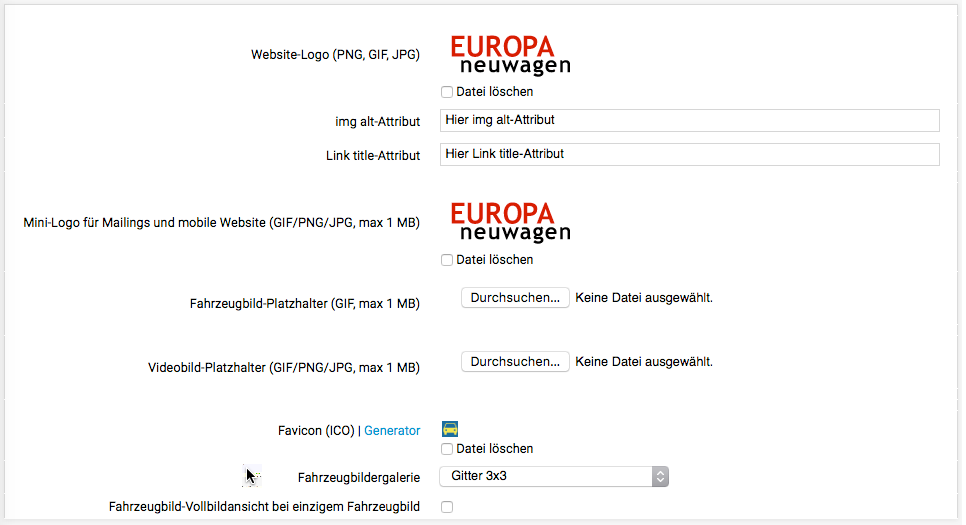Click 'Keine Datei ausgewählt' beside Fahrzeugbild-Platzhalter

[x=644, y=298]
